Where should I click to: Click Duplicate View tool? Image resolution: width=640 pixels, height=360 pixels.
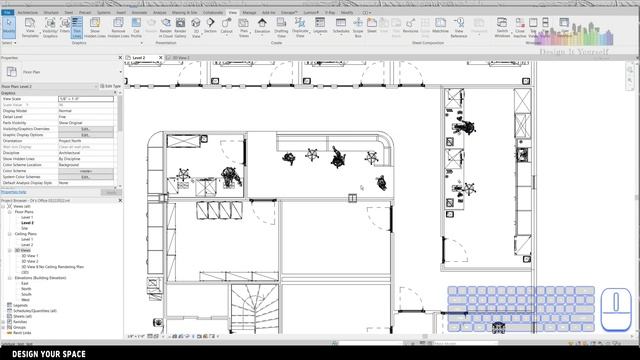pos(300,27)
